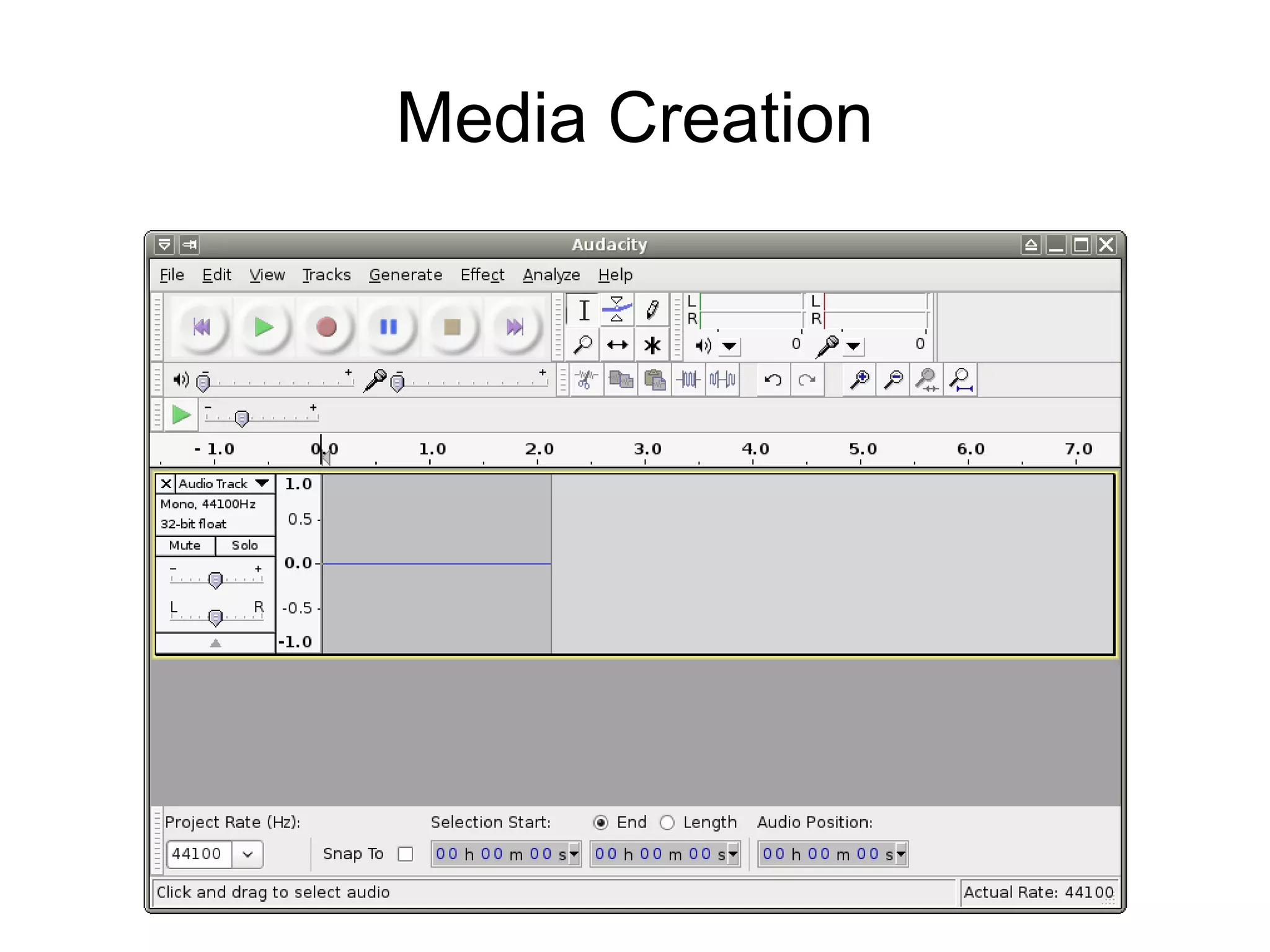Open the View menu
Screen dimensions: 1270x952
pyautogui.click(x=267, y=275)
